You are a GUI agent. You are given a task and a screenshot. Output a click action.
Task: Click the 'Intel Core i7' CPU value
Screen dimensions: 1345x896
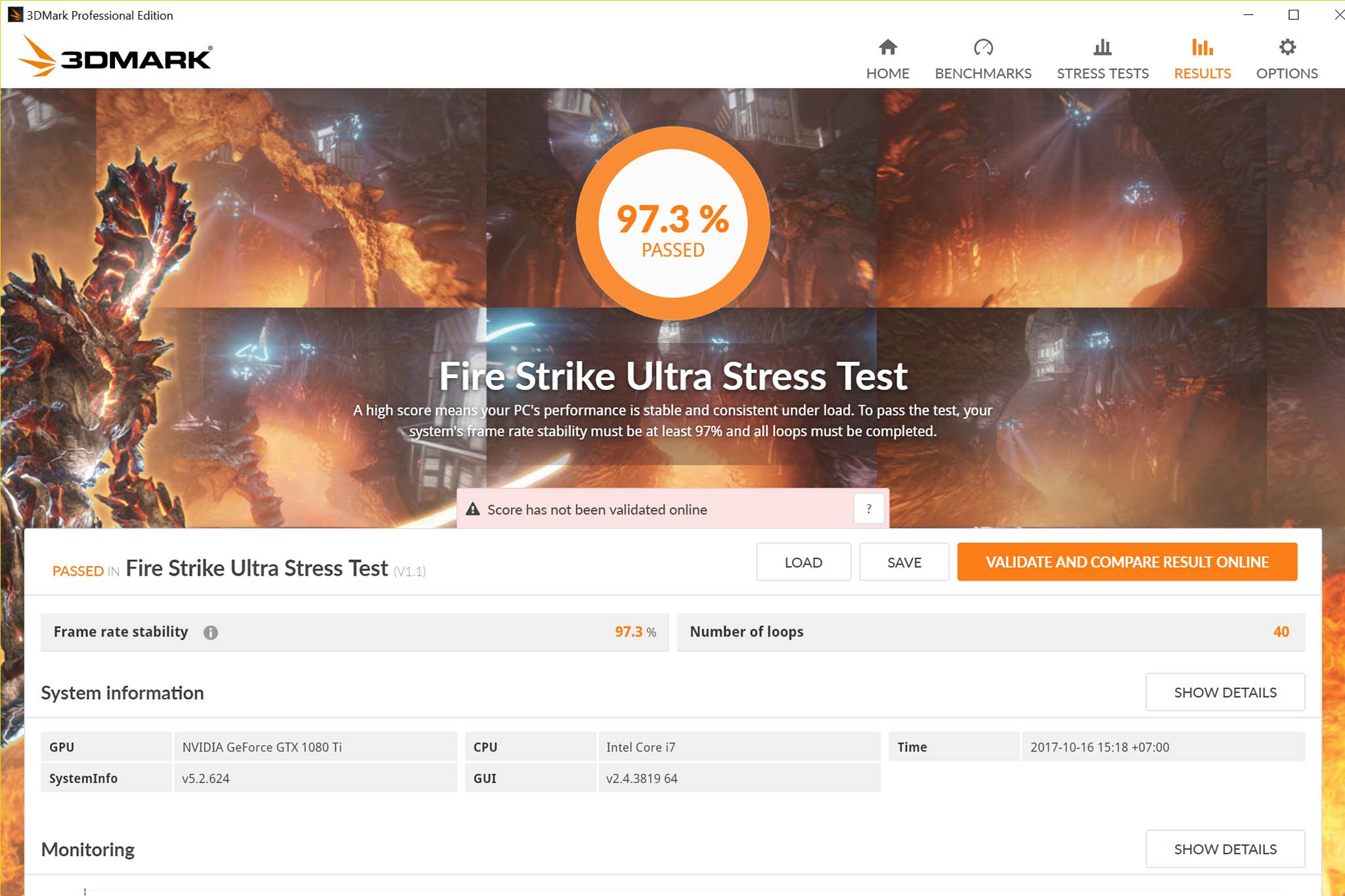pos(640,747)
